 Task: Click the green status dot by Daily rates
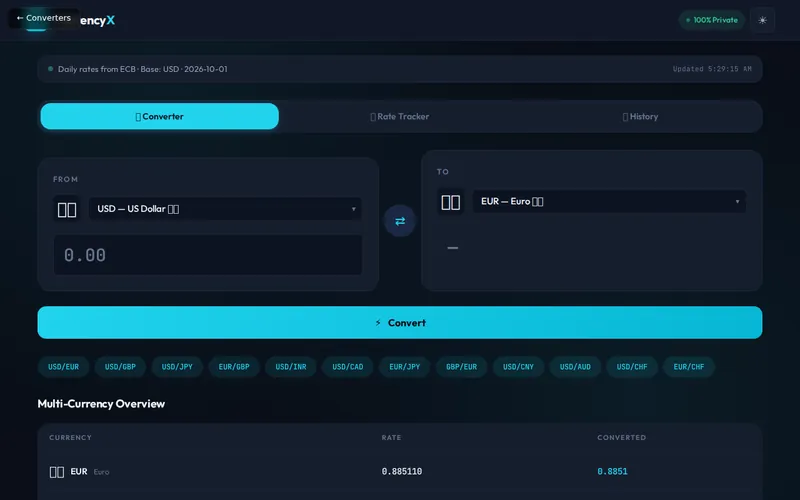(51, 69)
